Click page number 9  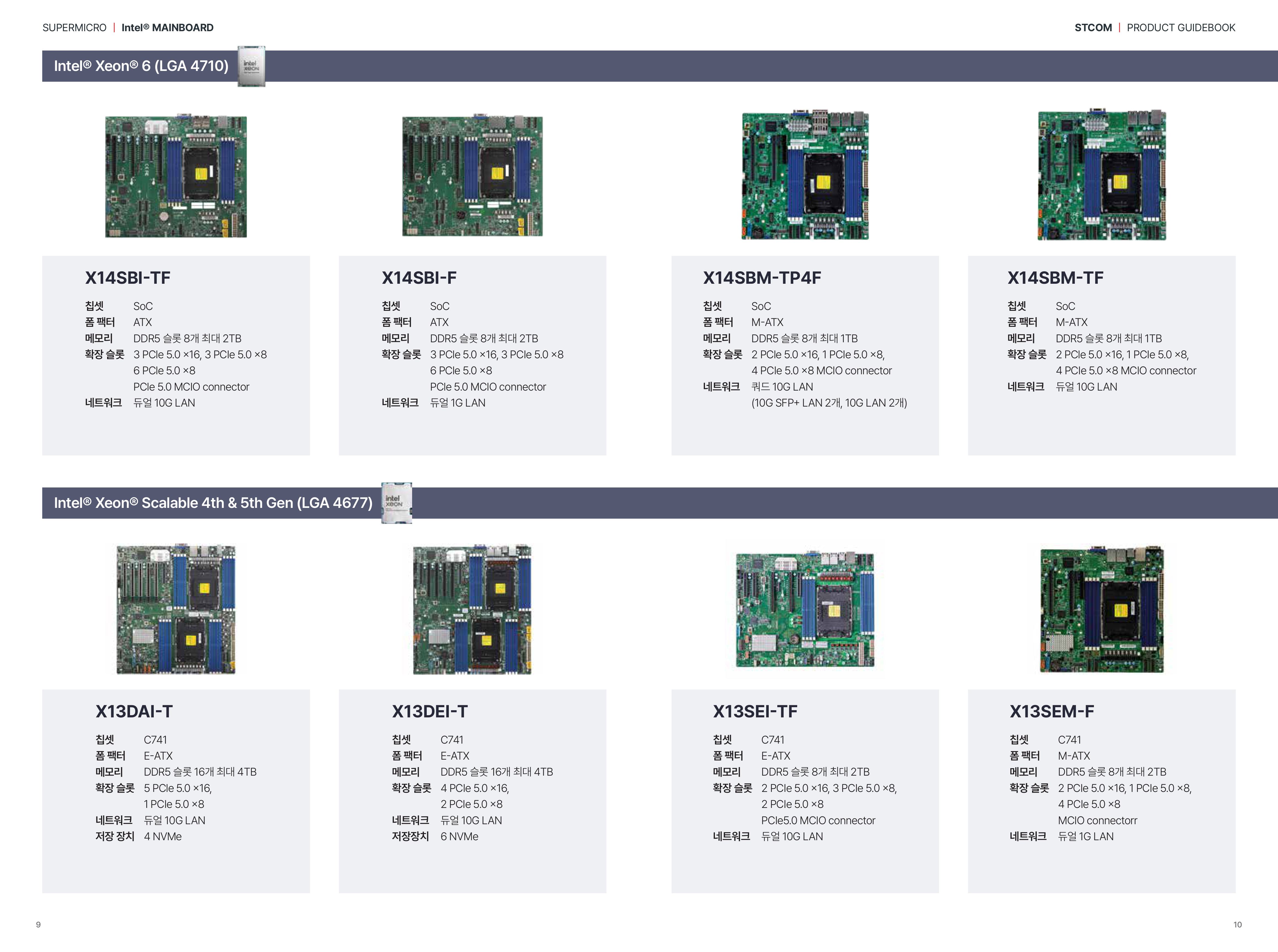(39, 925)
